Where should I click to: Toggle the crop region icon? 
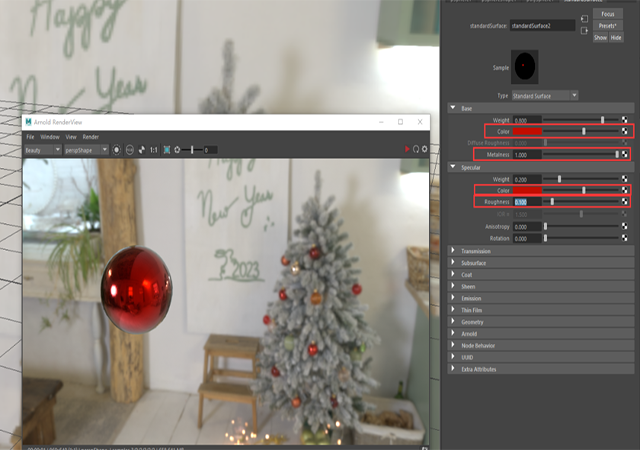point(167,150)
